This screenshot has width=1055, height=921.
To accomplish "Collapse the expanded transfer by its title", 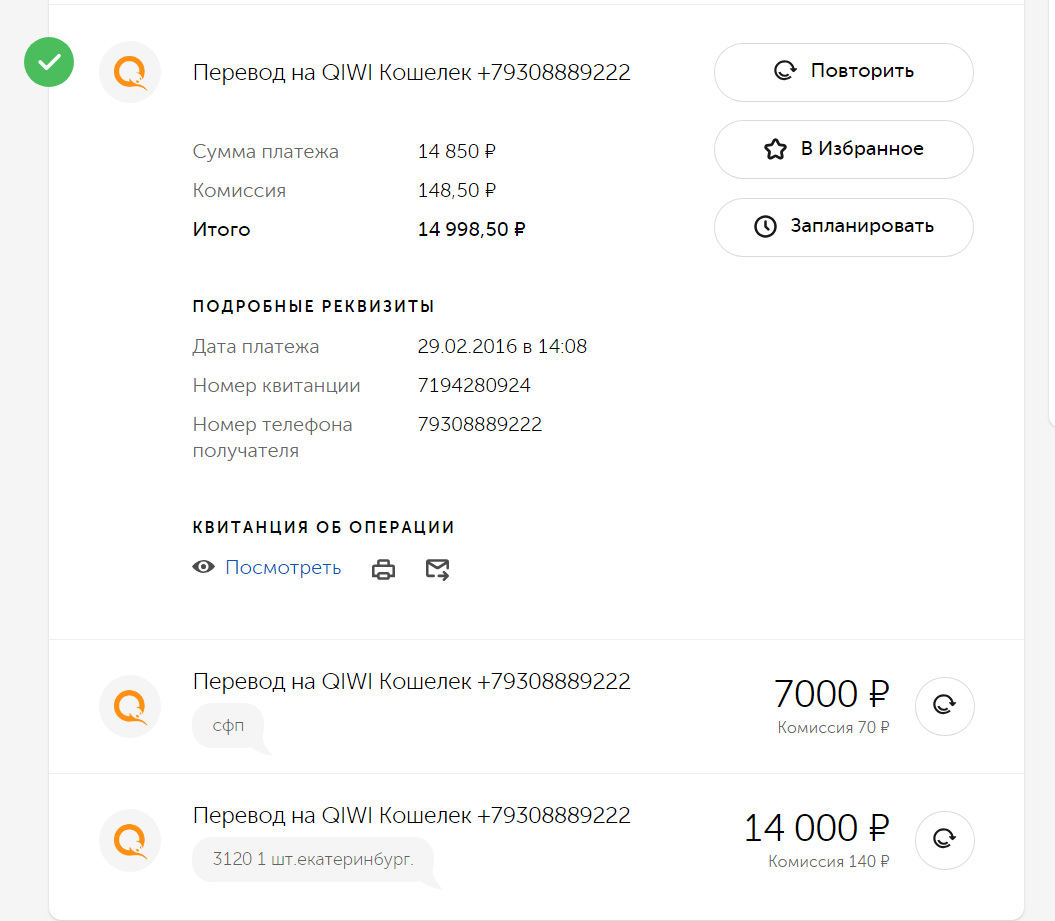I will (411, 72).
